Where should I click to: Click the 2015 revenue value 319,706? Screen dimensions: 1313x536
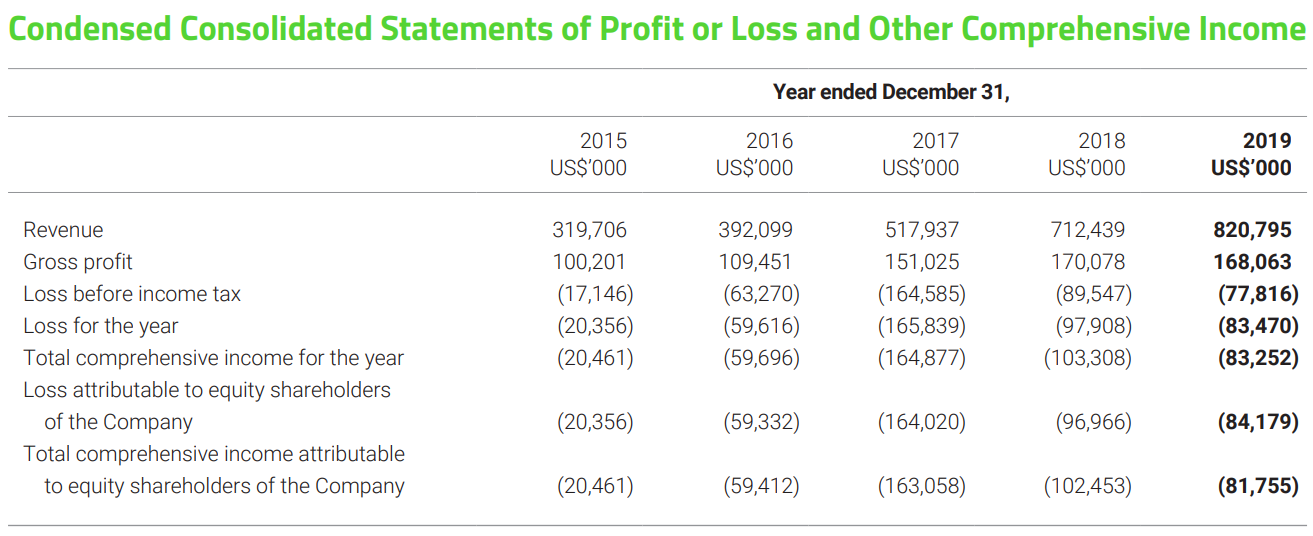[589, 230]
